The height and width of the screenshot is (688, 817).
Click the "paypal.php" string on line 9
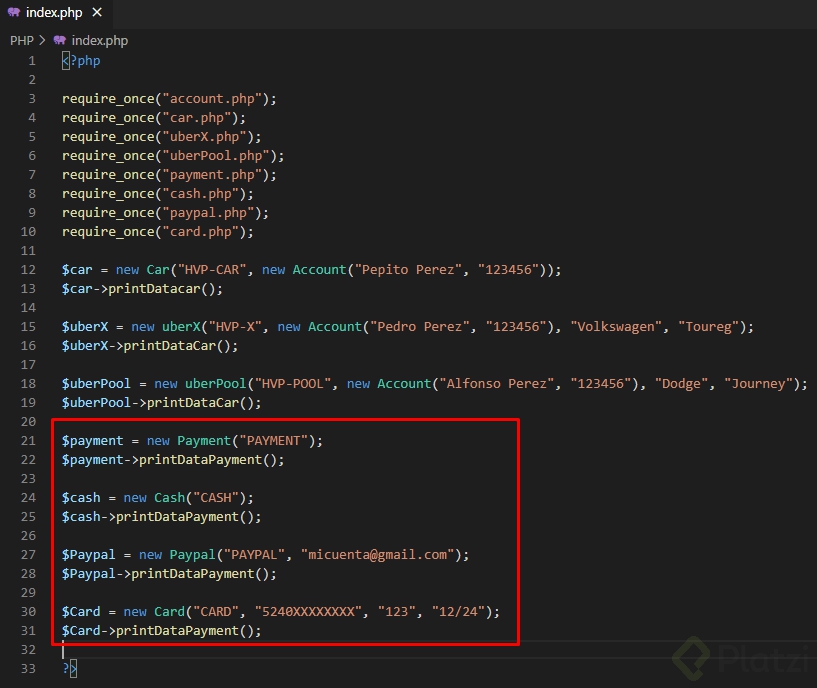click(208, 213)
